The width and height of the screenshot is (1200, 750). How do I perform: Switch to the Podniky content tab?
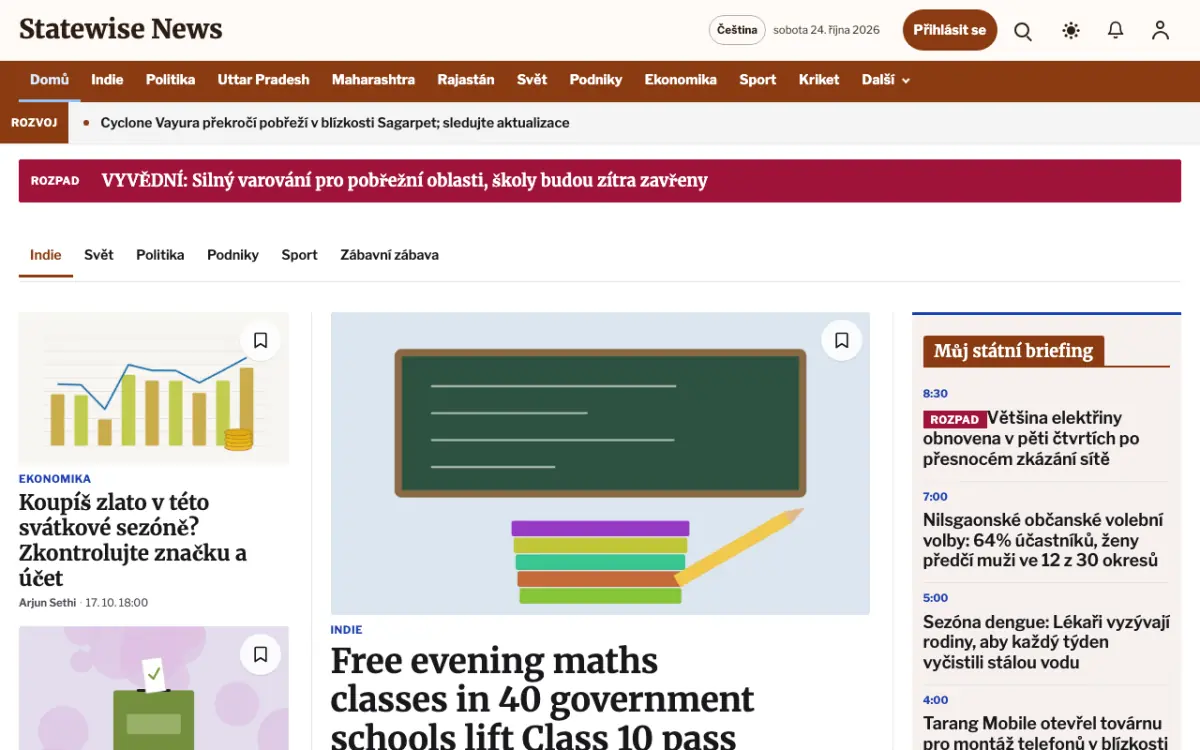233,255
